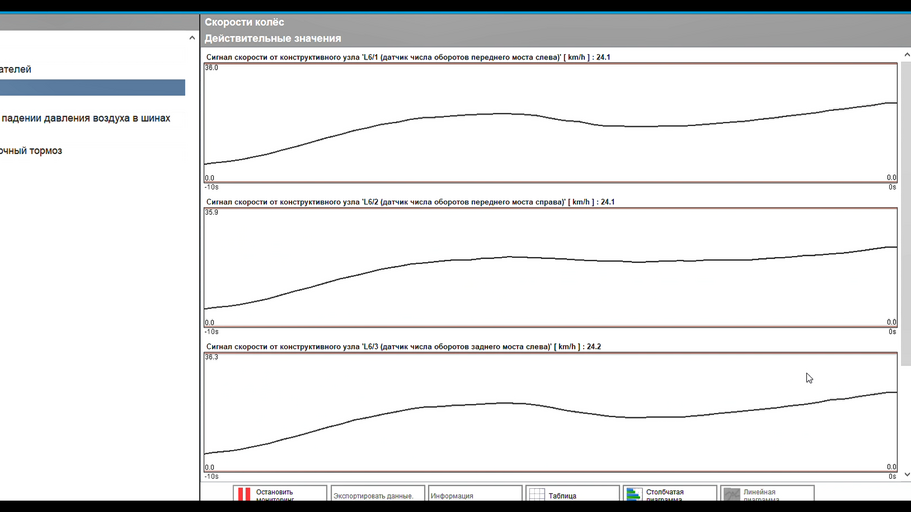Select the 'падении давления воздуха в шинах' entry
This screenshot has width=911, height=512.
click(86, 118)
